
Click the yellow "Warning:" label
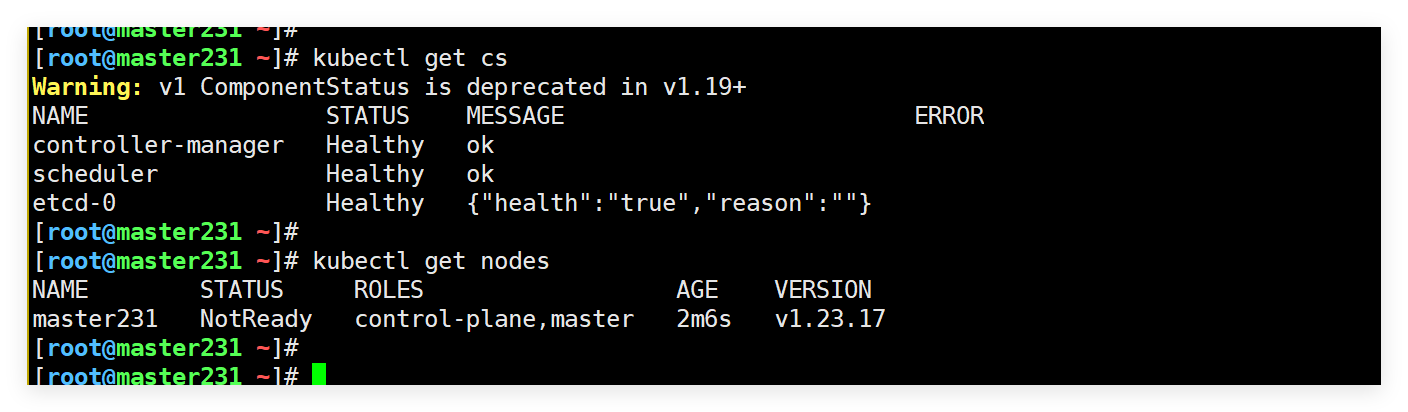point(88,87)
